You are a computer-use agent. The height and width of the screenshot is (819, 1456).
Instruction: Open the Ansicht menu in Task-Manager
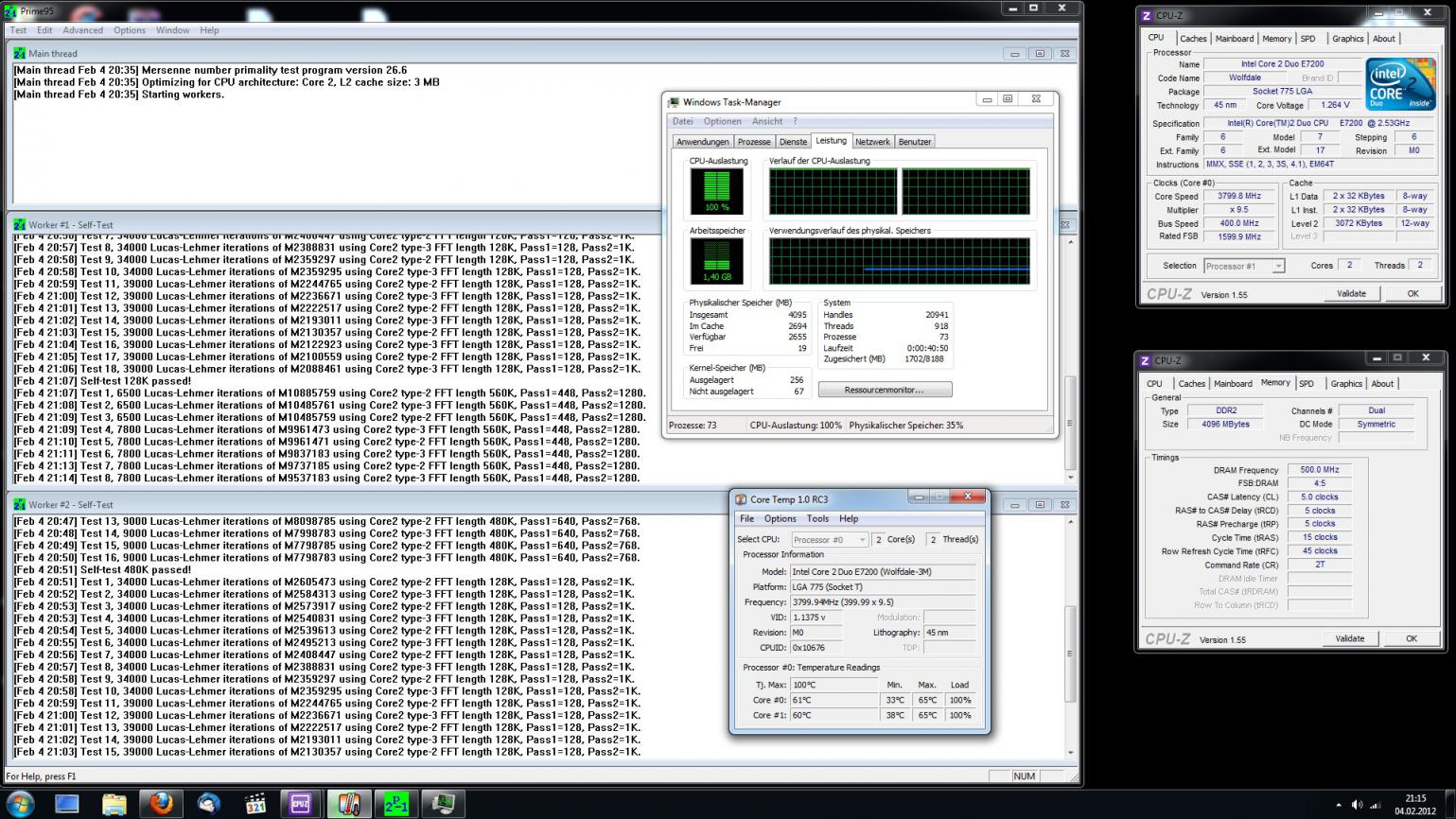[x=767, y=122]
